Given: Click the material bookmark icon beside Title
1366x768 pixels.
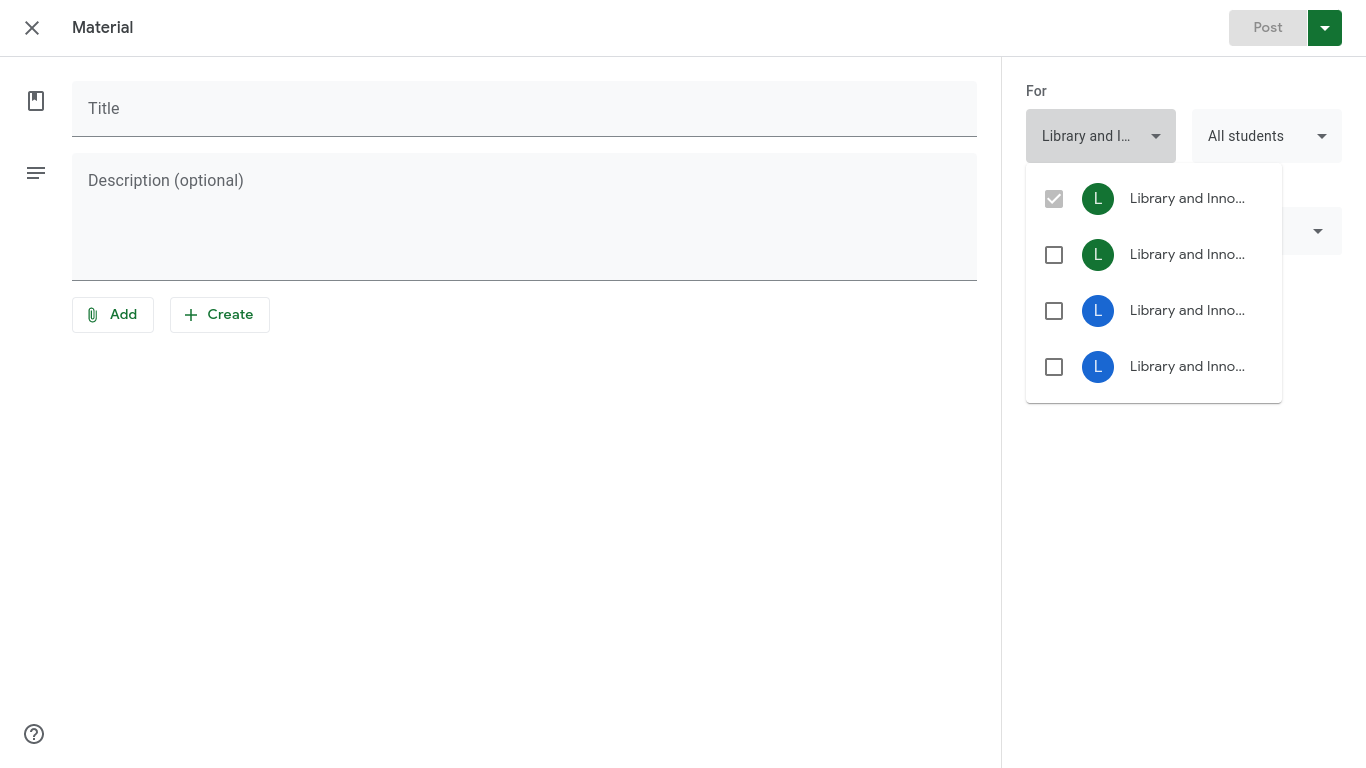Looking at the screenshot, I should pos(36,101).
